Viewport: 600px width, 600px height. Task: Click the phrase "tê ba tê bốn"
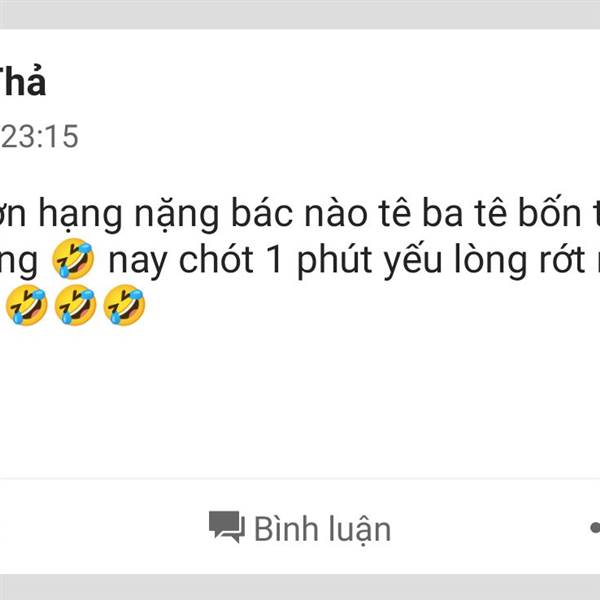click(480, 213)
